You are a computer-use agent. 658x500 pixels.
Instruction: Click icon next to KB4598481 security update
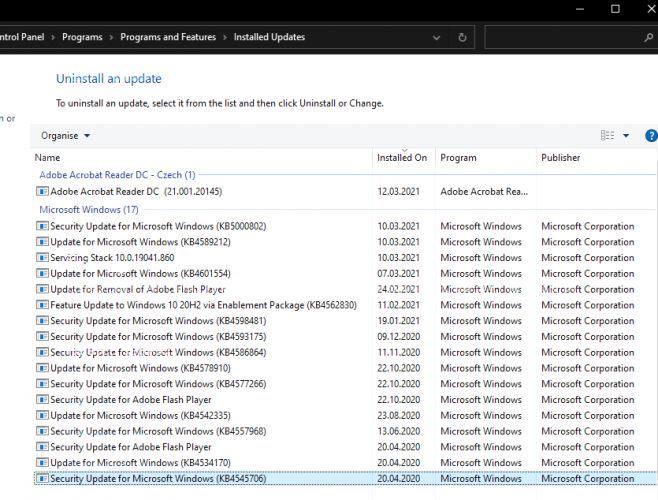[x=42, y=321]
